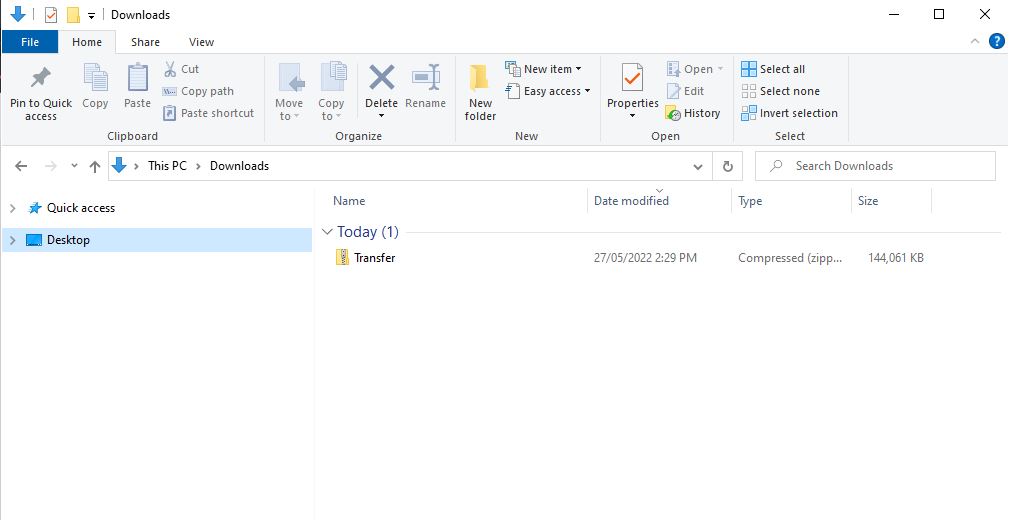Click Select none
The height and width of the screenshot is (520, 1009).
[x=781, y=91]
